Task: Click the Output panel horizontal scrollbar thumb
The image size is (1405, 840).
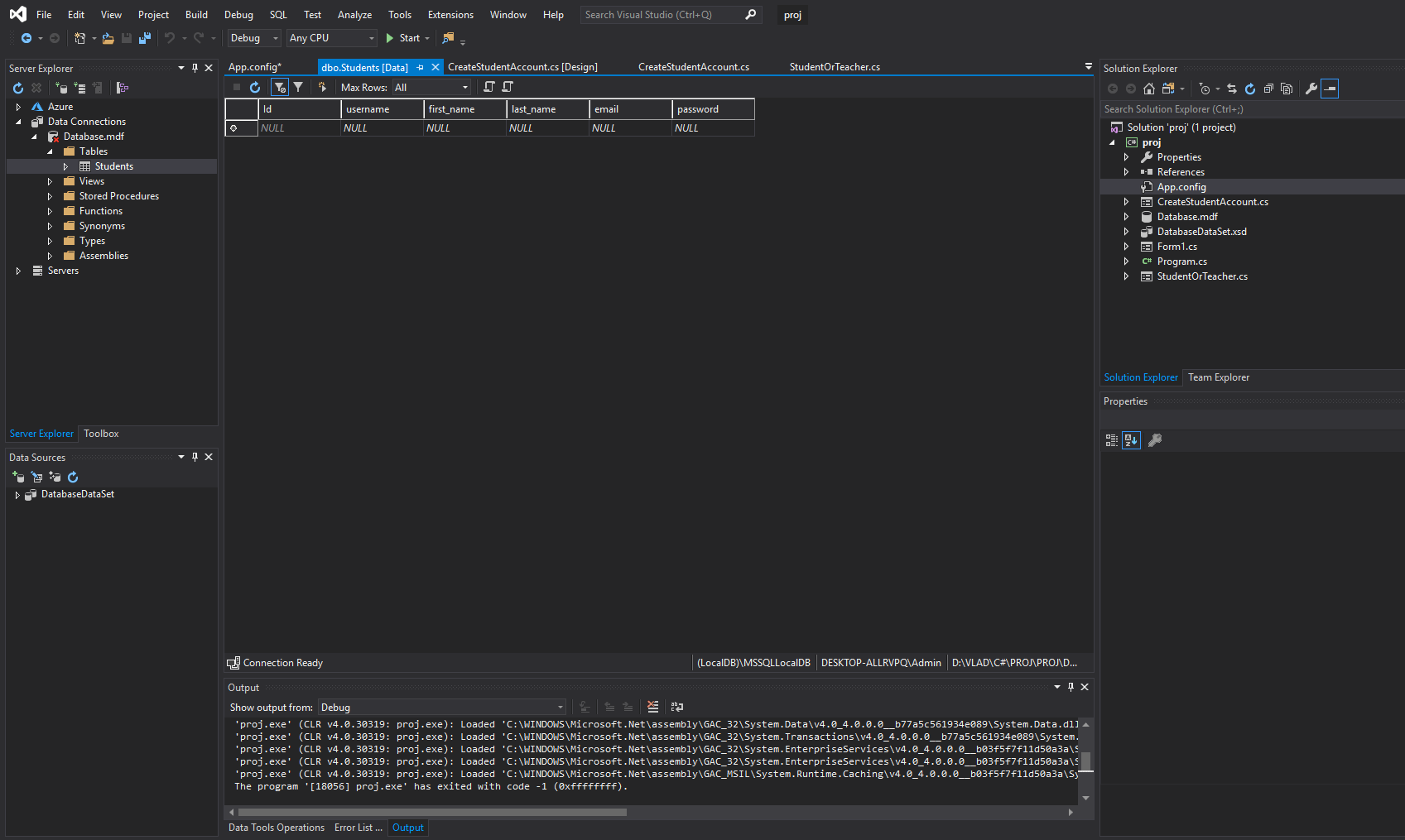Action: tap(432, 813)
